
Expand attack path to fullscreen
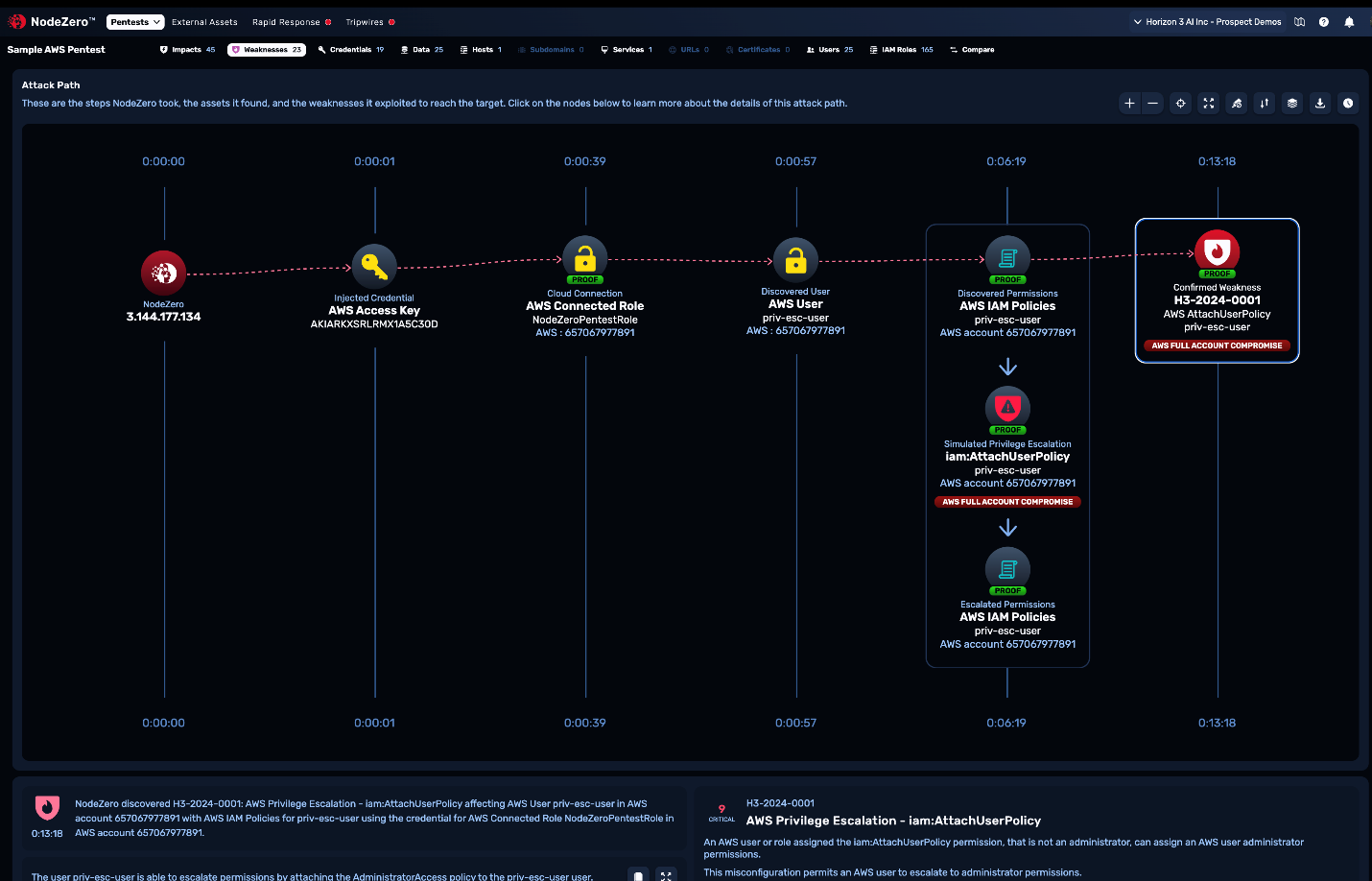1209,104
